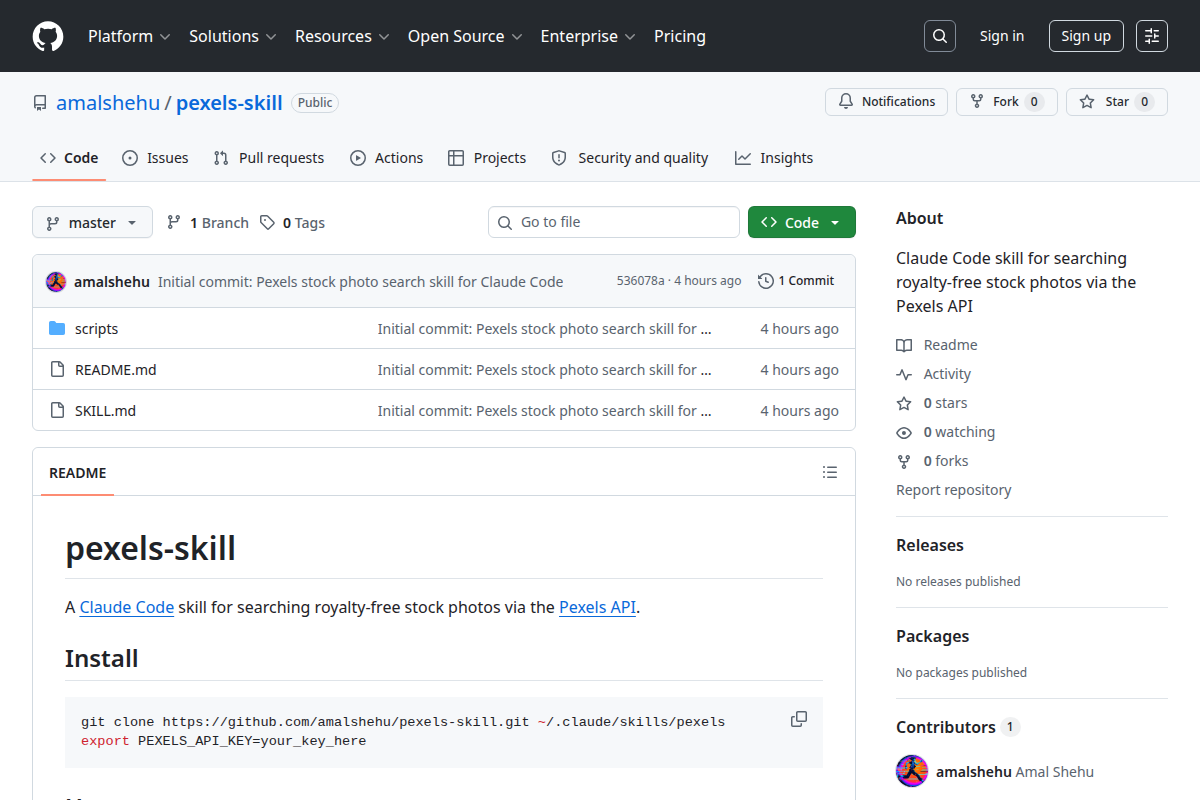Switch to the Code tab

coord(69,158)
